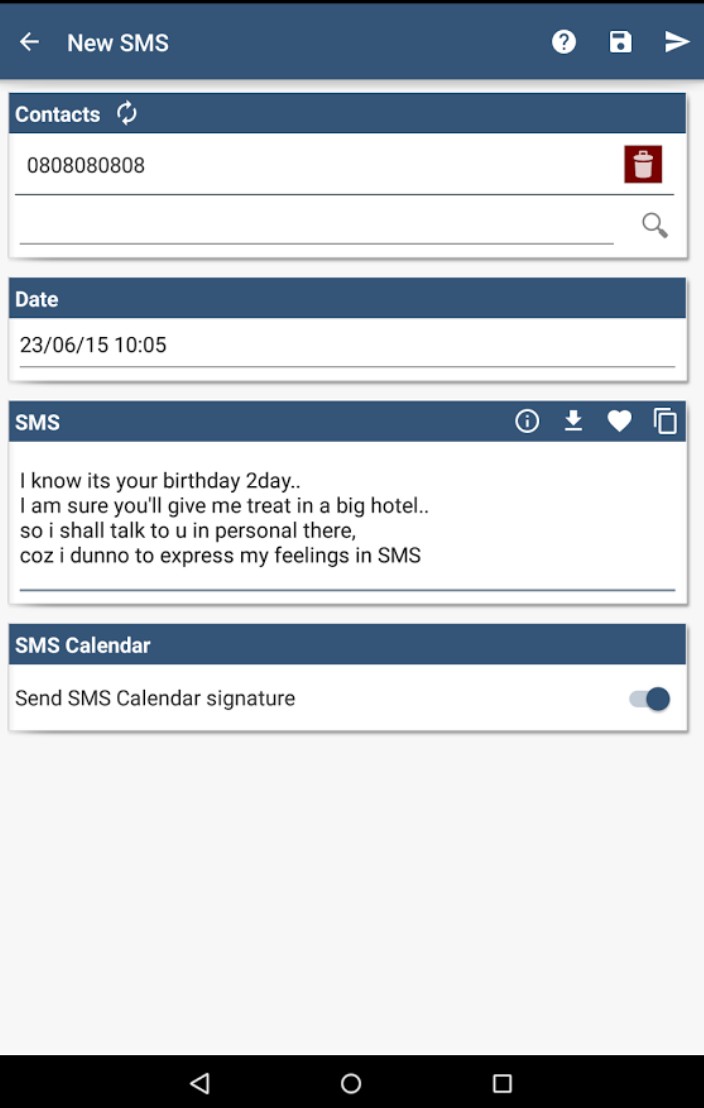Image resolution: width=704 pixels, height=1108 pixels.
Task: Open help via the question mark icon
Action: [x=564, y=42]
